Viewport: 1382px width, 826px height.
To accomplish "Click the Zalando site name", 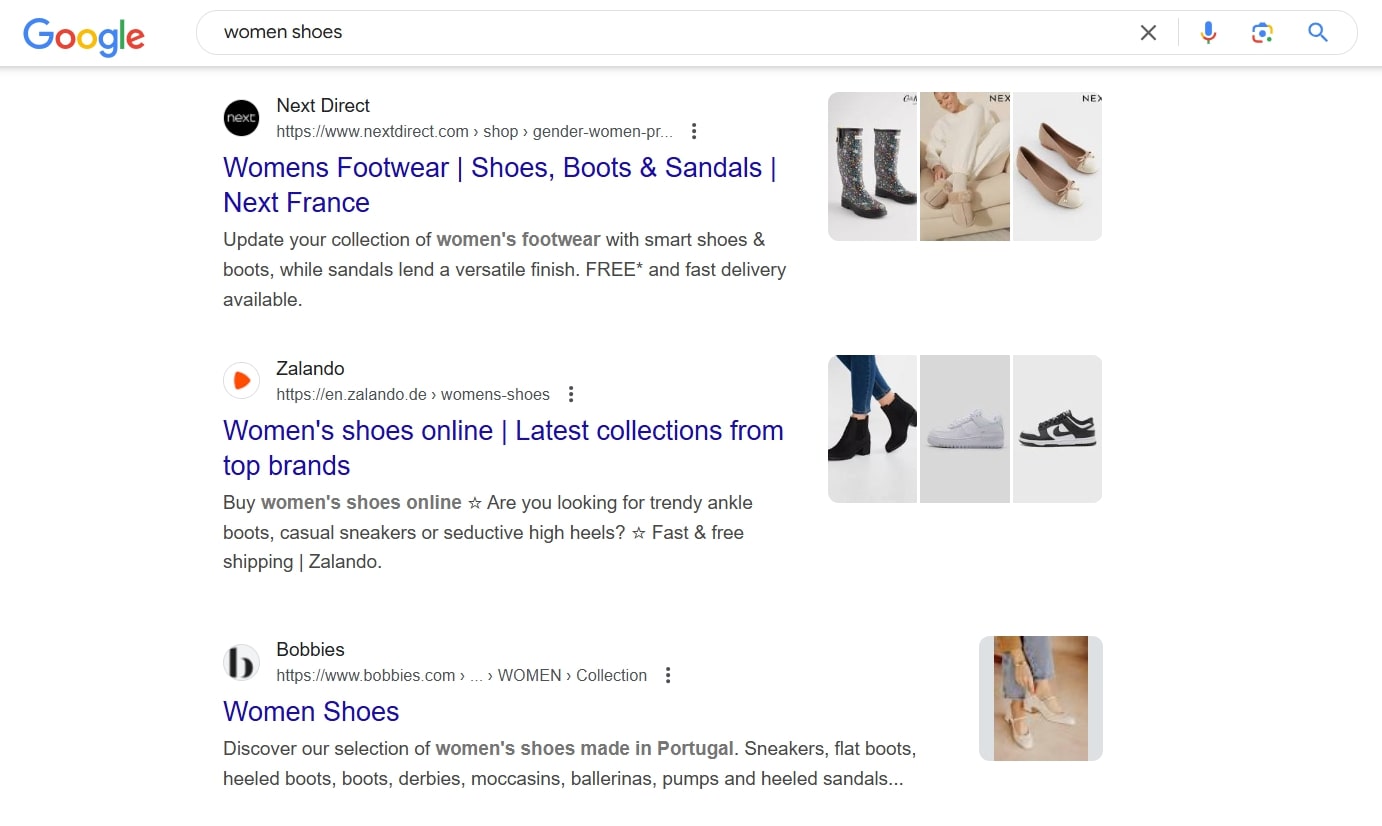I will click(x=310, y=369).
